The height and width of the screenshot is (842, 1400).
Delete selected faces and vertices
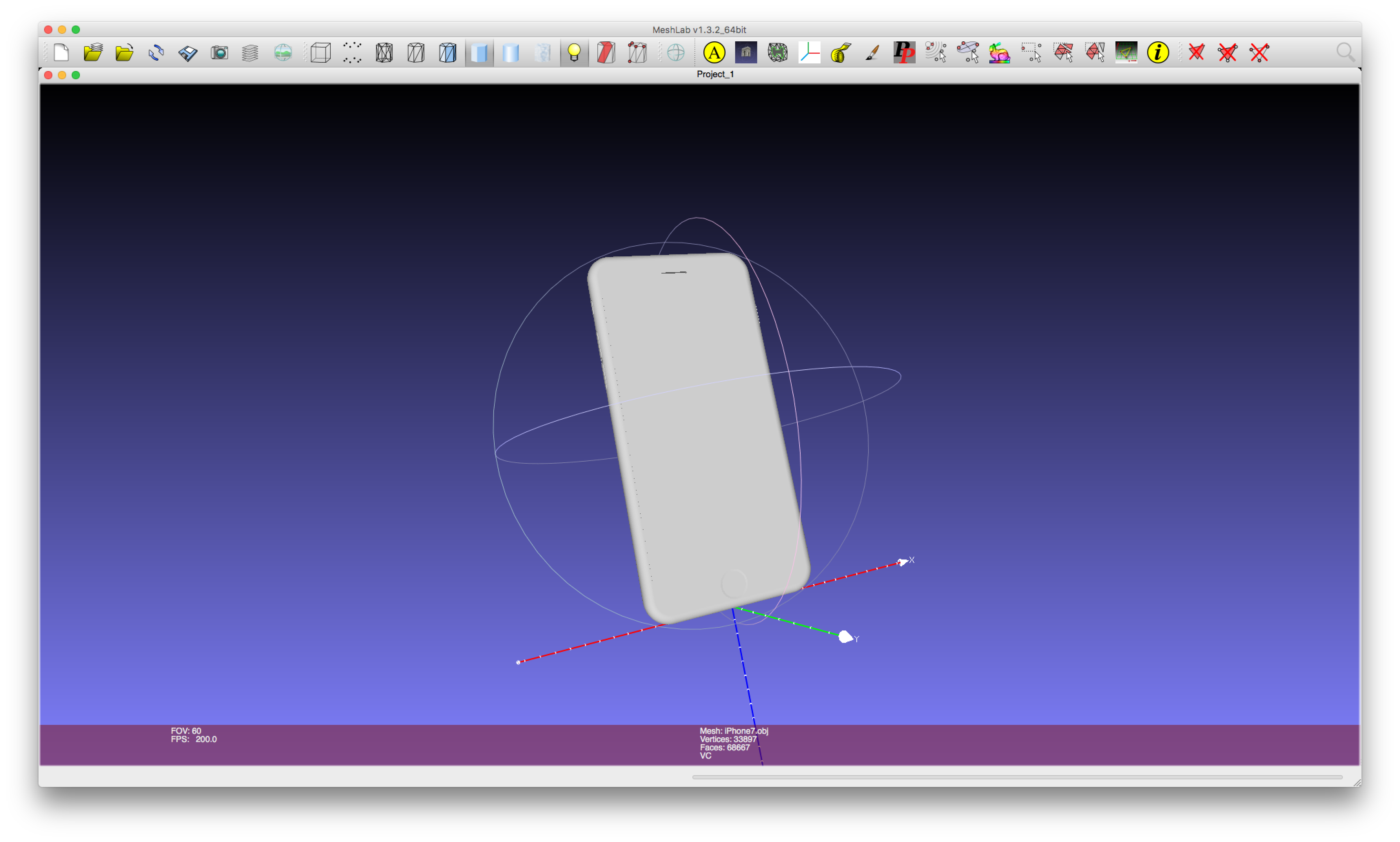[1227, 53]
